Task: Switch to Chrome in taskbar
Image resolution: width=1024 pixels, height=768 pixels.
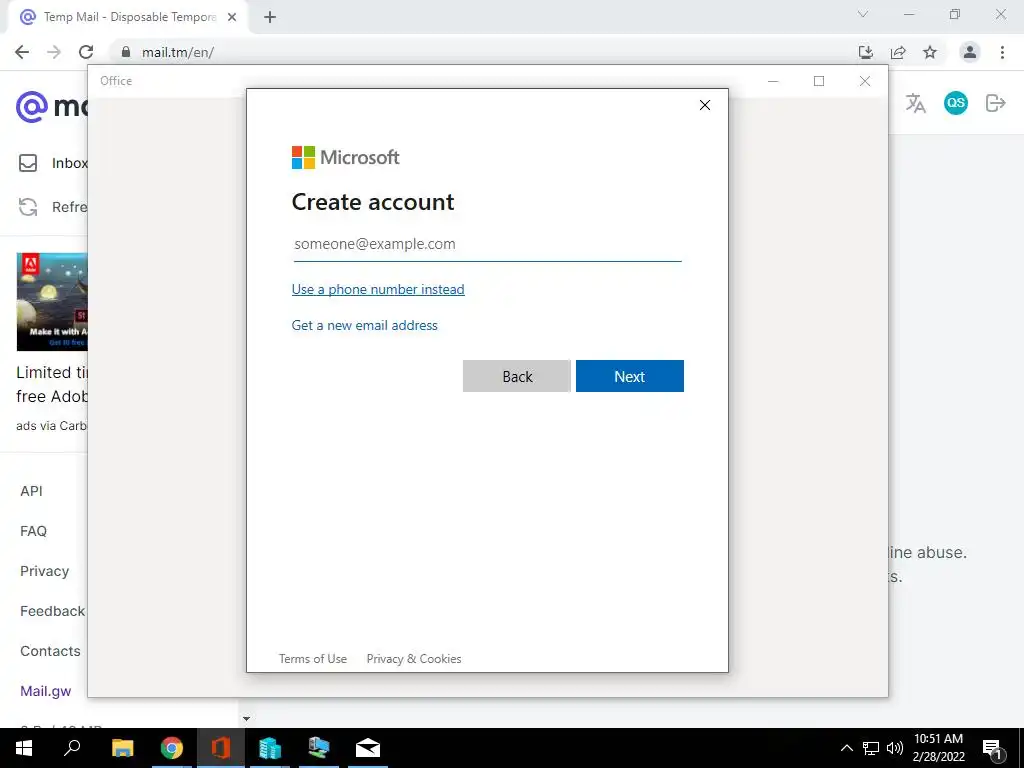Action: click(x=172, y=748)
